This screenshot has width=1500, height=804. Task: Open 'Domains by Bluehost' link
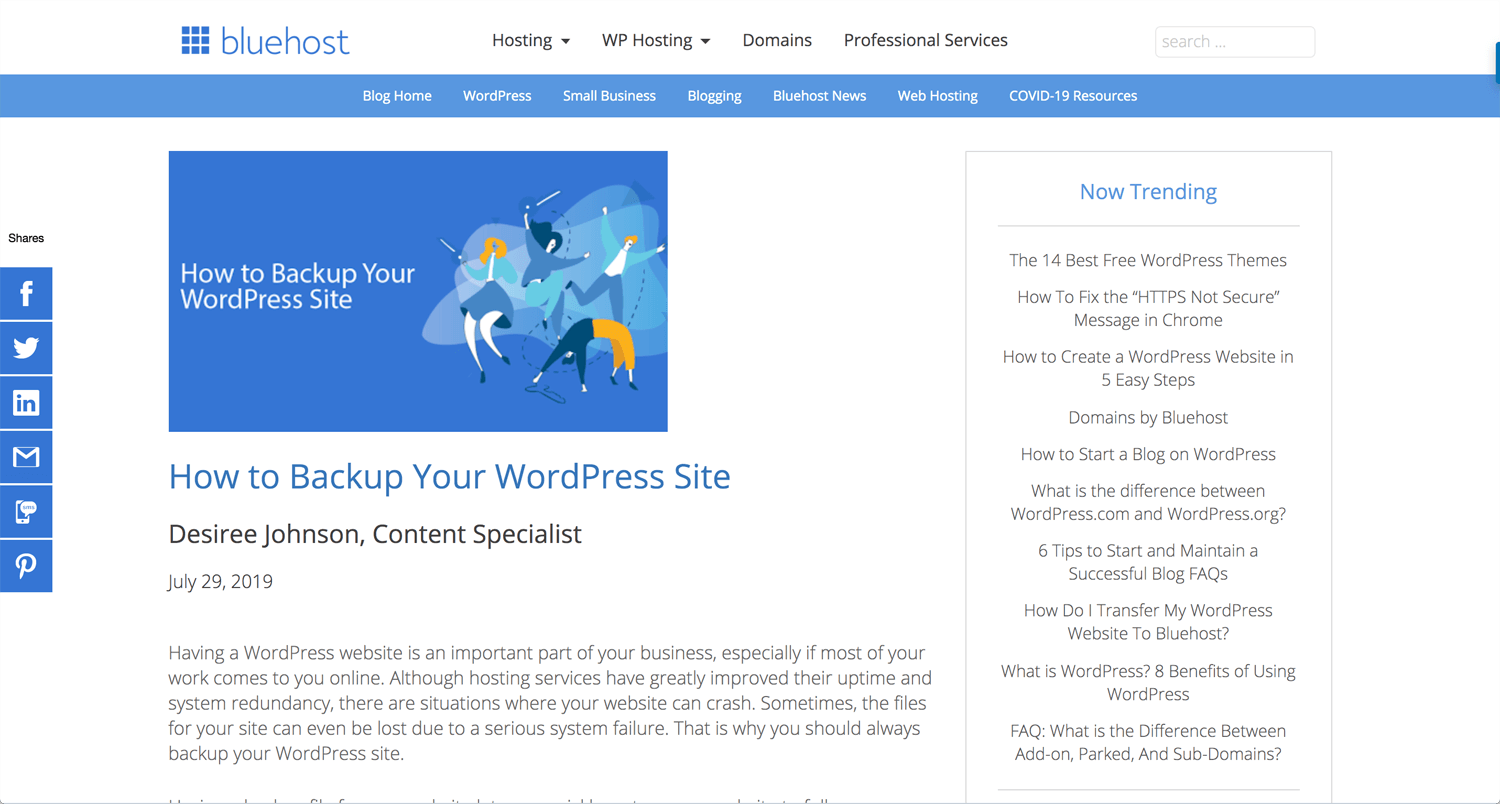pos(1148,417)
